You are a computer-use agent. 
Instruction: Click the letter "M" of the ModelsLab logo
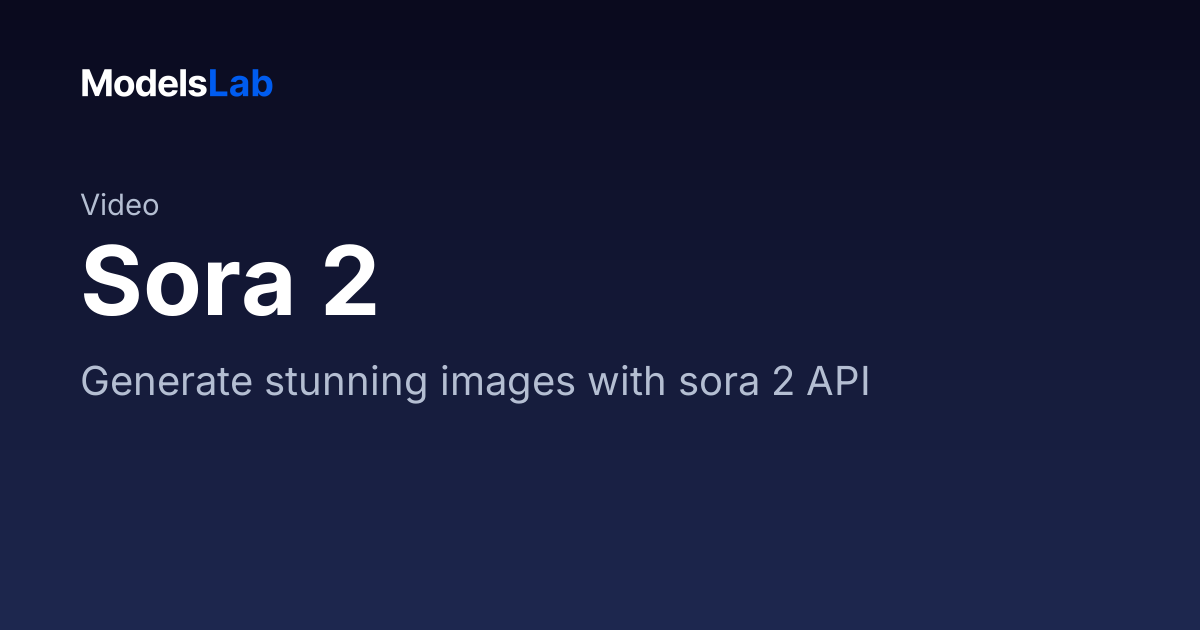pos(95,84)
